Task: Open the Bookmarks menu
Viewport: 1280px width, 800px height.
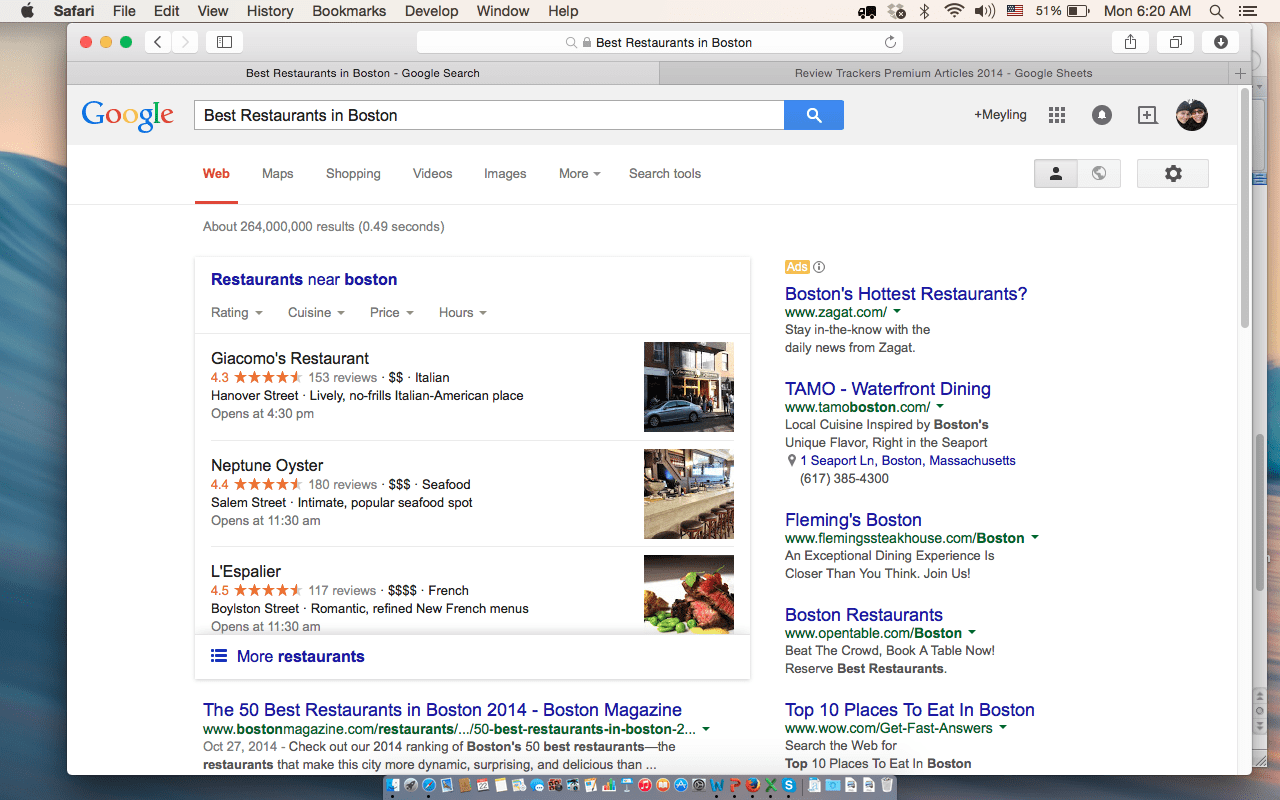Action: 349,11
